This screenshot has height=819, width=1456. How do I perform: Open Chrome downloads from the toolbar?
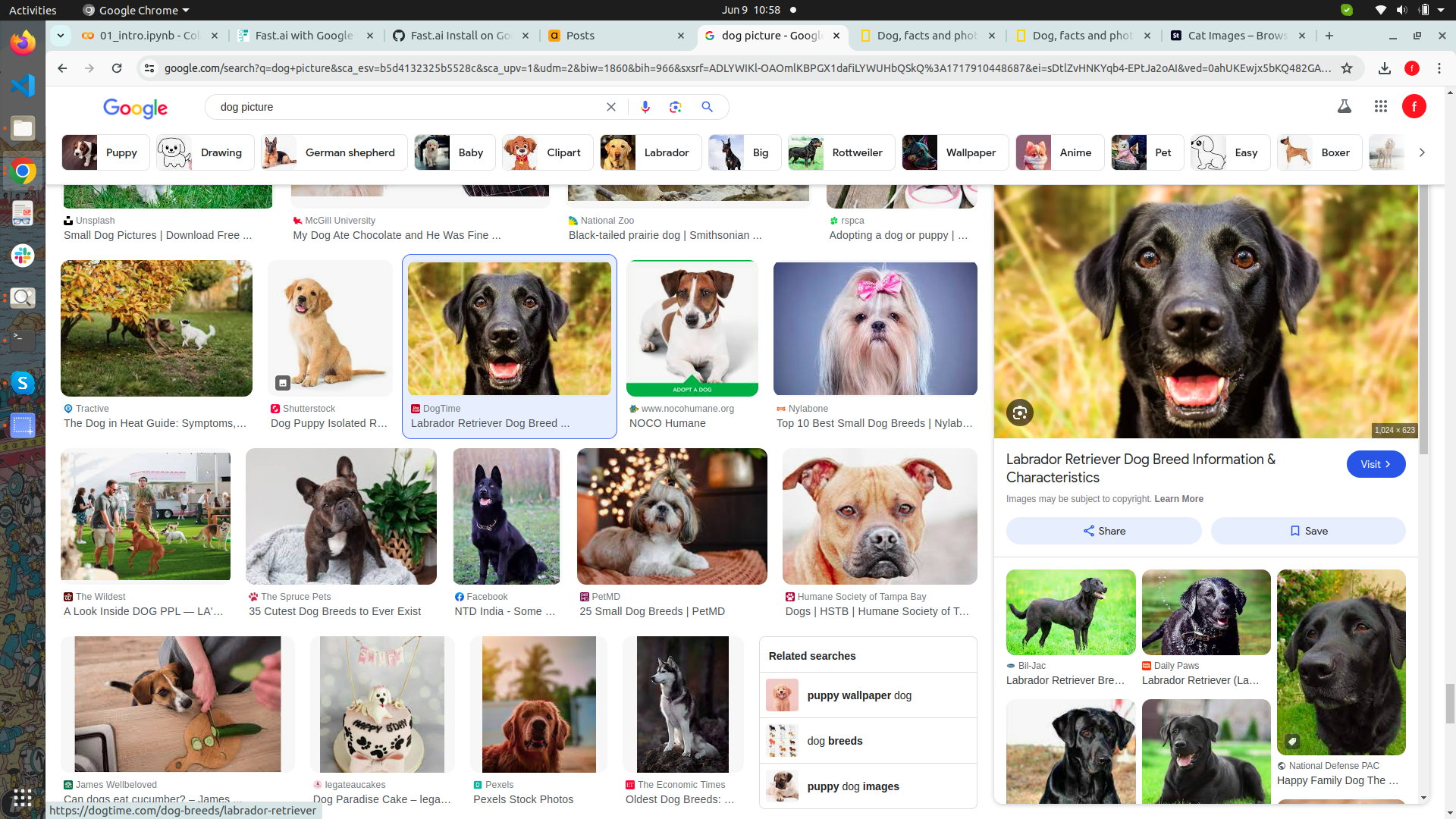(1385, 68)
